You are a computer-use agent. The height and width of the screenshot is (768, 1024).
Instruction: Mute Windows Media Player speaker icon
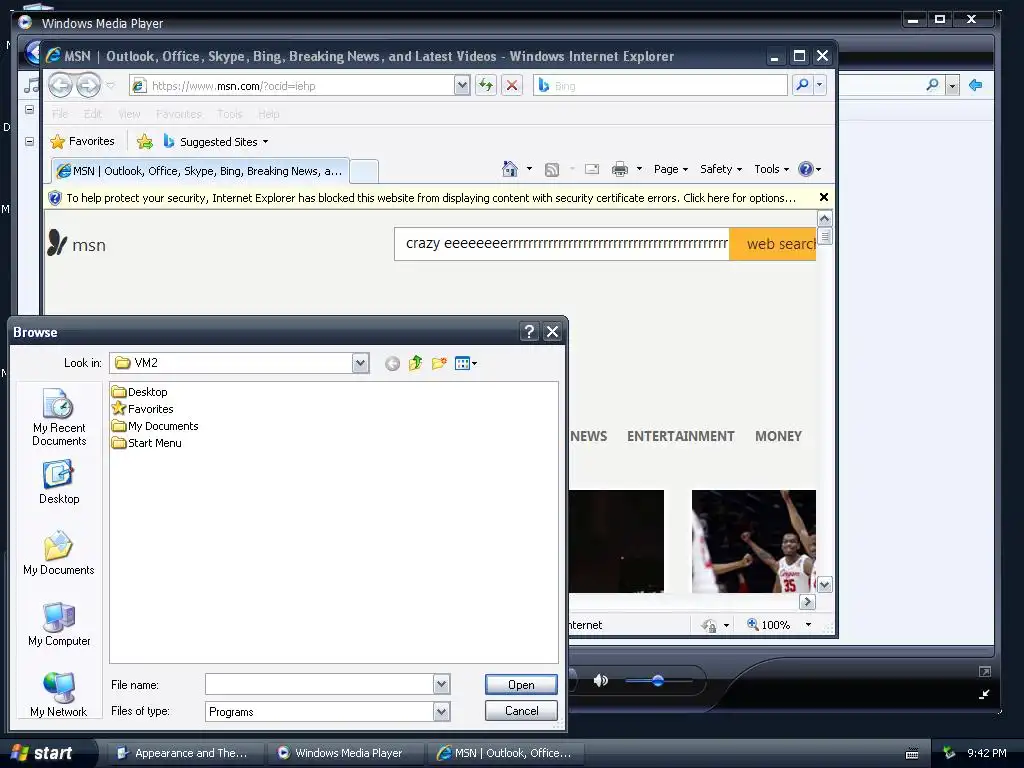point(600,681)
